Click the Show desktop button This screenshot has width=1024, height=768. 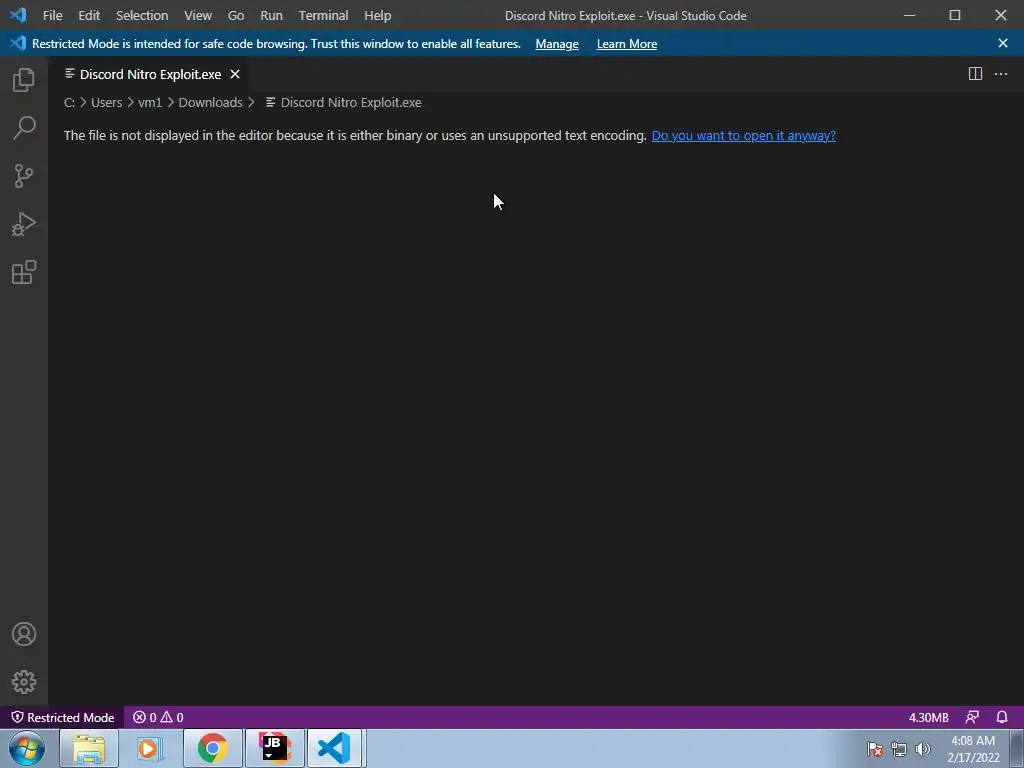point(1017,749)
